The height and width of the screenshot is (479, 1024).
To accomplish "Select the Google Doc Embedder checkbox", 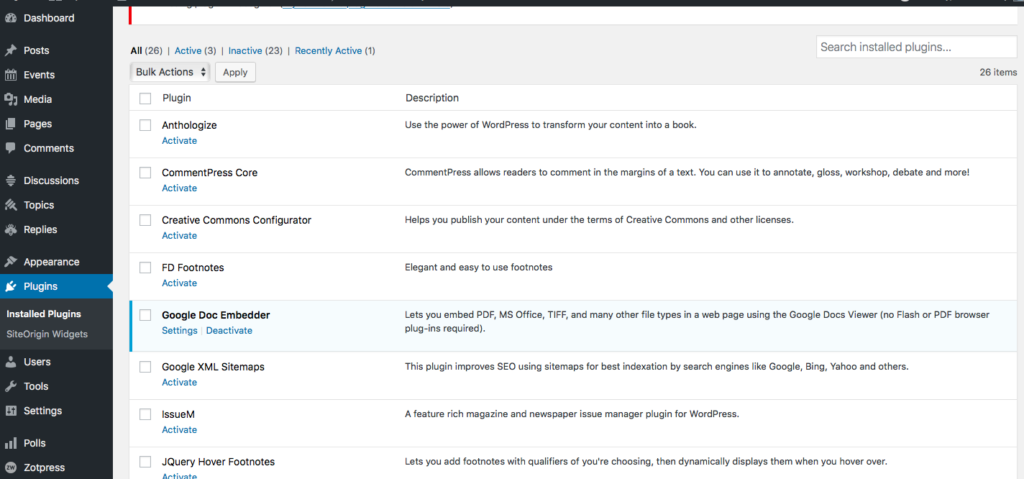I will tap(145, 315).
